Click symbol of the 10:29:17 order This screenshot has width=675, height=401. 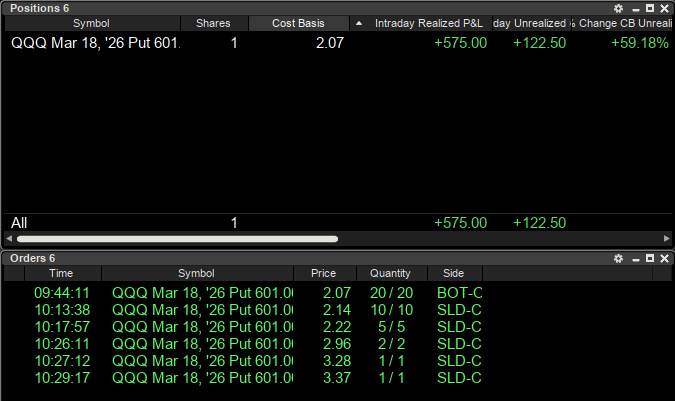click(202, 378)
